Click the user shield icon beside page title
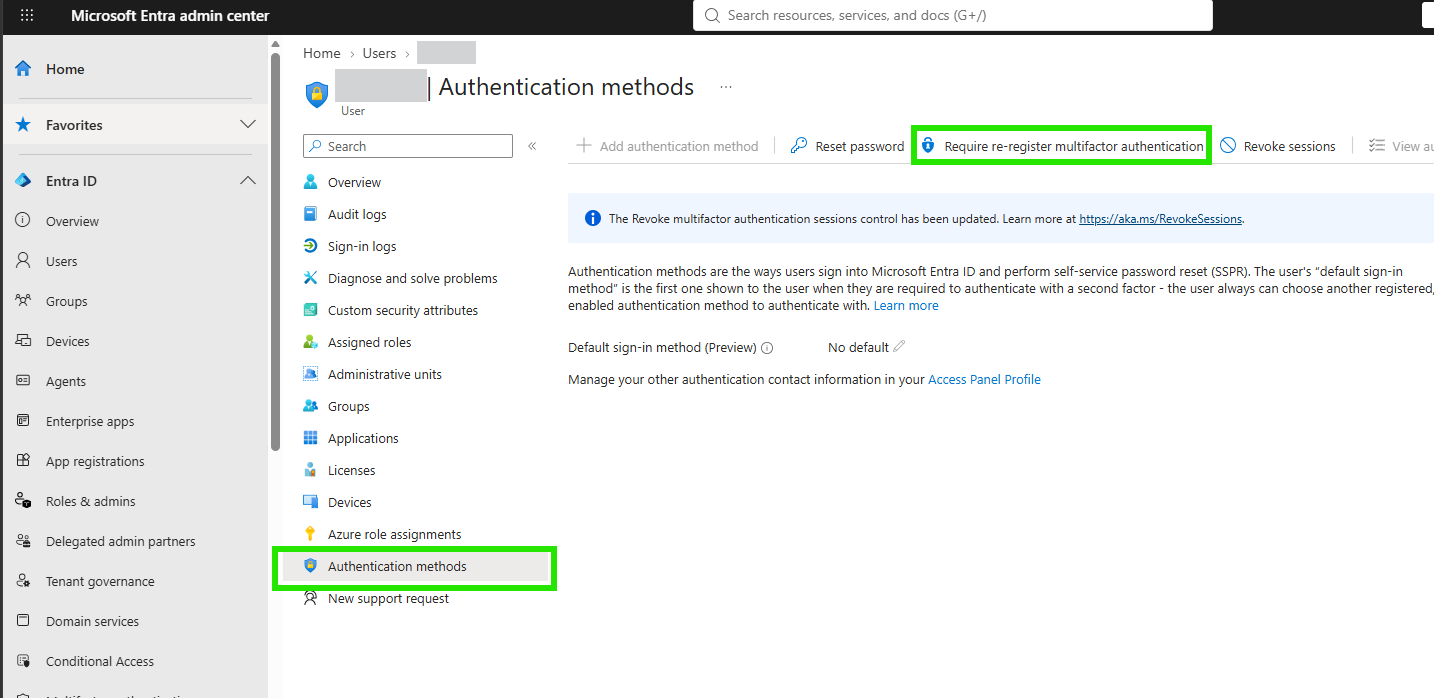This screenshot has height=698, width=1434. click(317, 94)
